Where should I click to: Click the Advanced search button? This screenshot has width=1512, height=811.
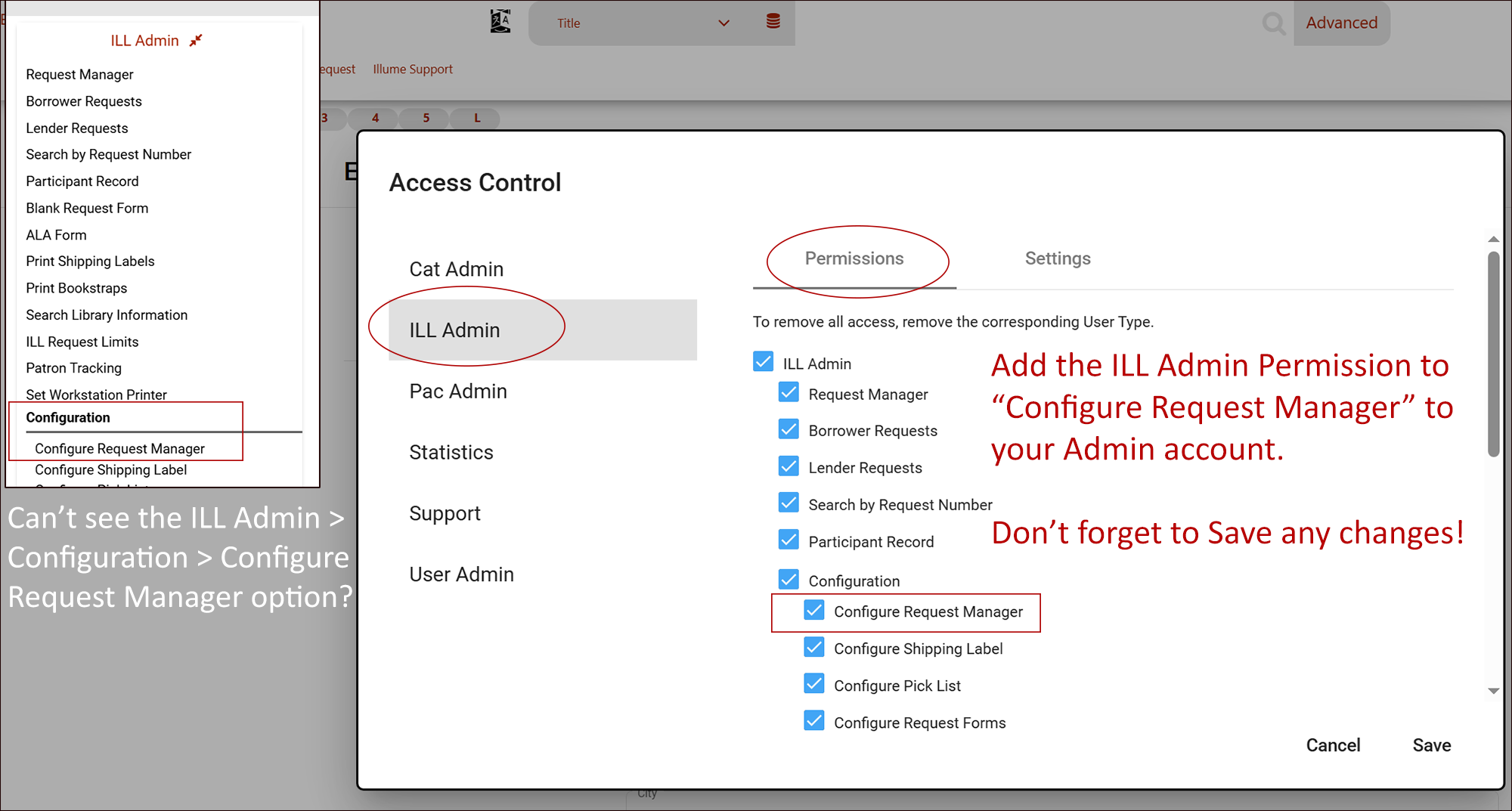click(1342, 23)
